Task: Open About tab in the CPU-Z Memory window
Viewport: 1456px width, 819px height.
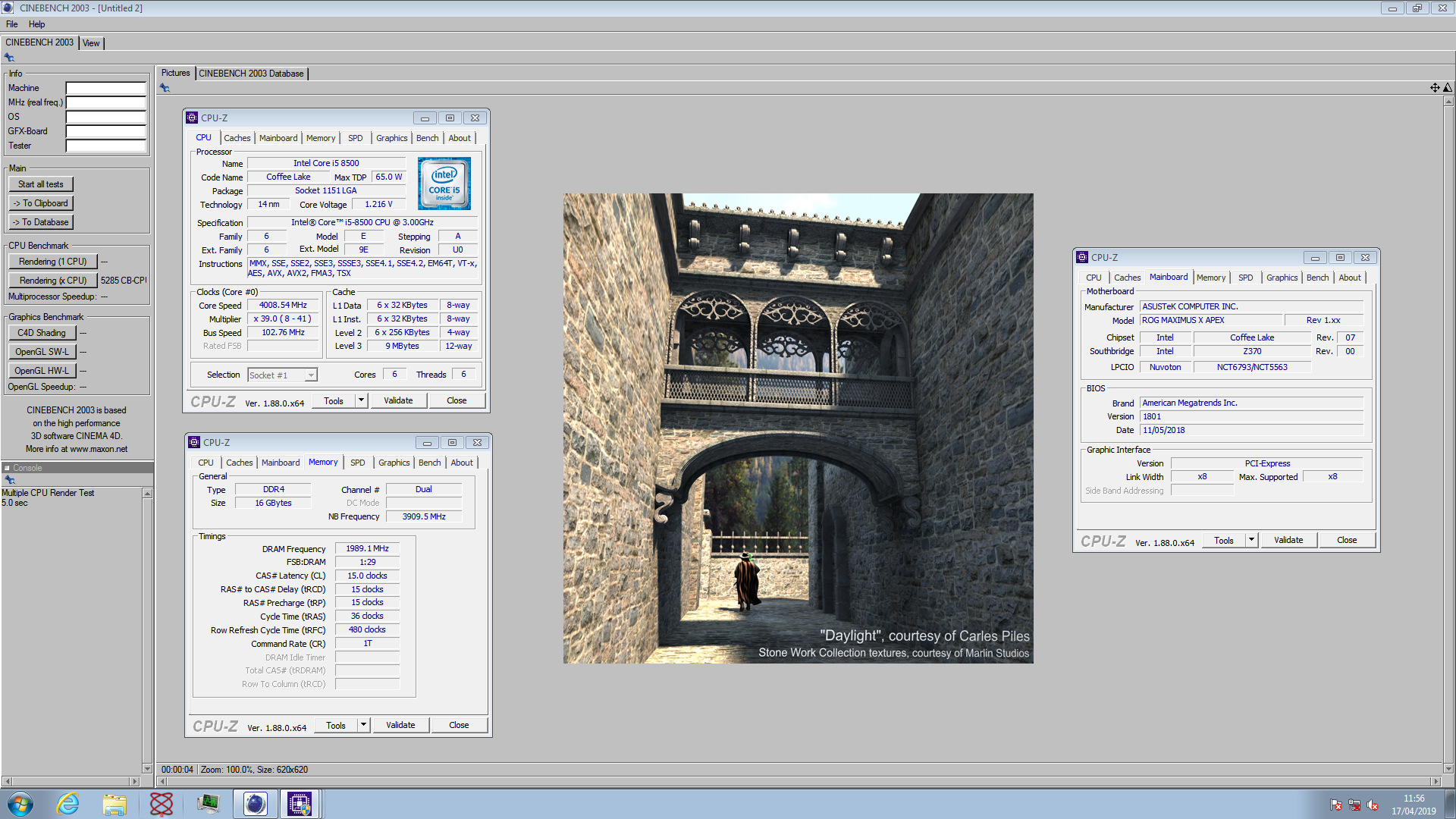Action: tap(462, 463)
